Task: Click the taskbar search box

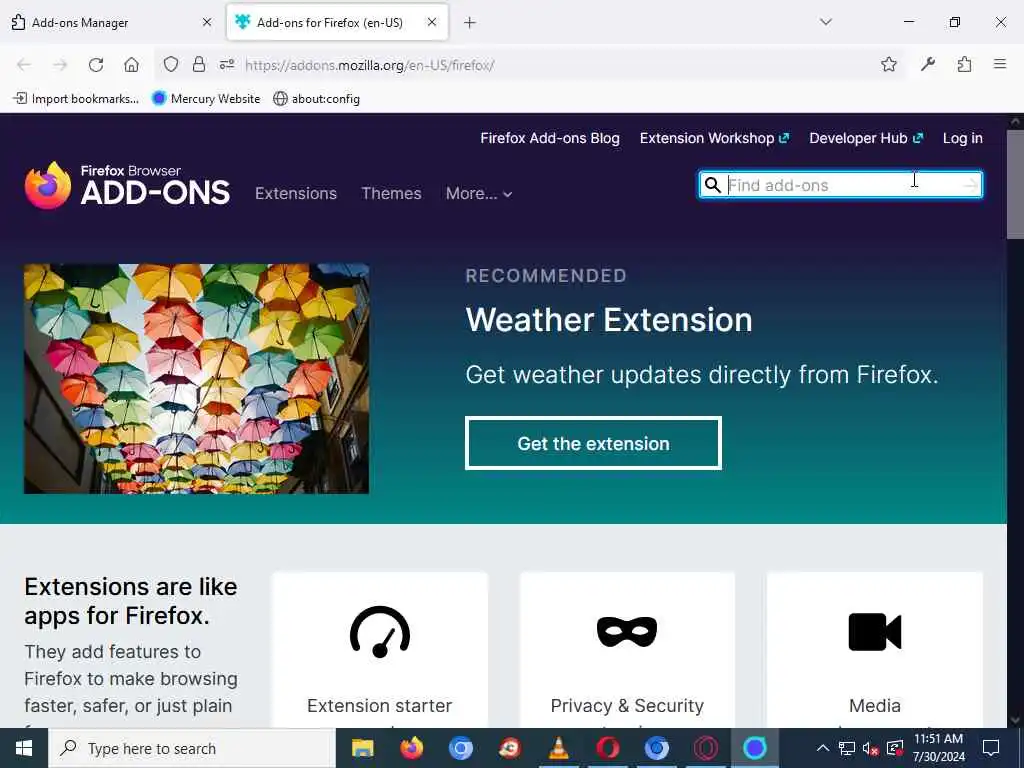Action: coord(192,748)
